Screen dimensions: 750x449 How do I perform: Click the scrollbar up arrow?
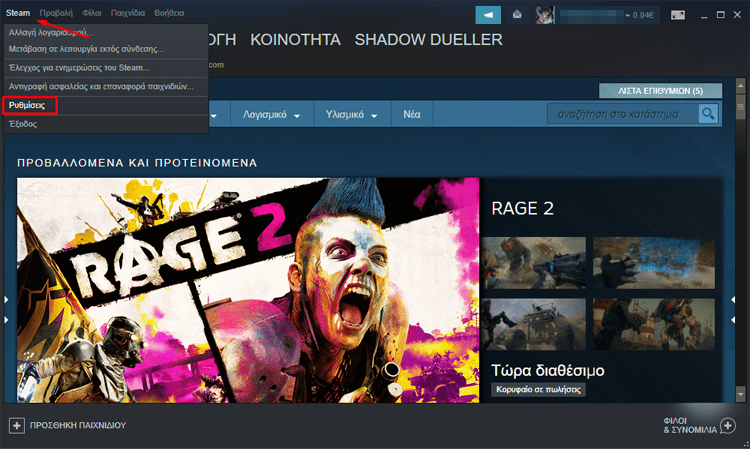click(740, 86)
